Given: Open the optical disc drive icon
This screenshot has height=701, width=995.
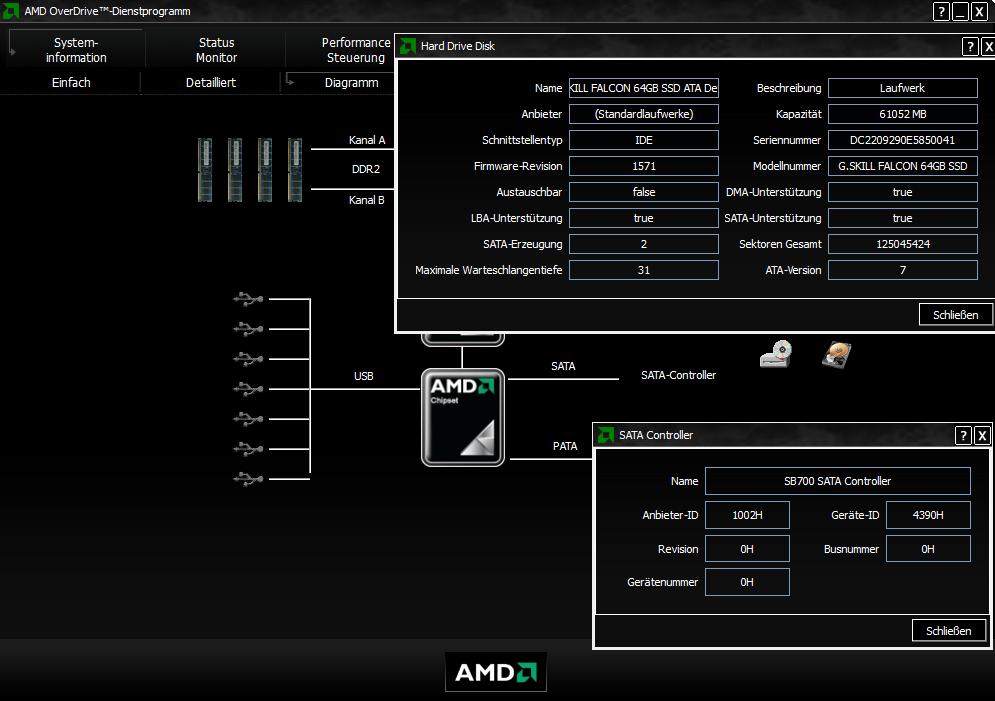Looking at the screenshot, I should (775, 354).
